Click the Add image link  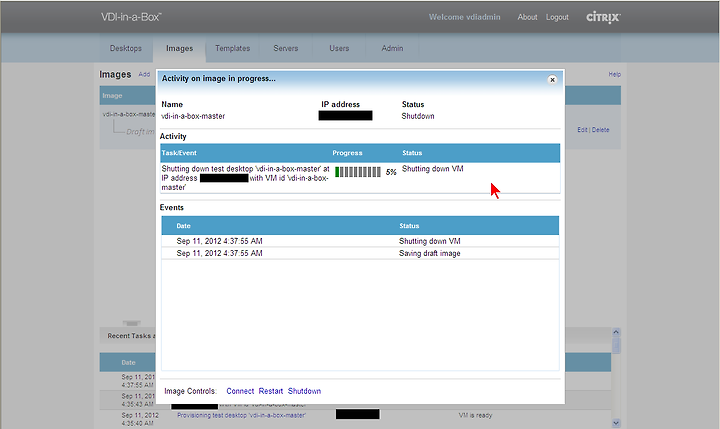click(x=144, y=74)
